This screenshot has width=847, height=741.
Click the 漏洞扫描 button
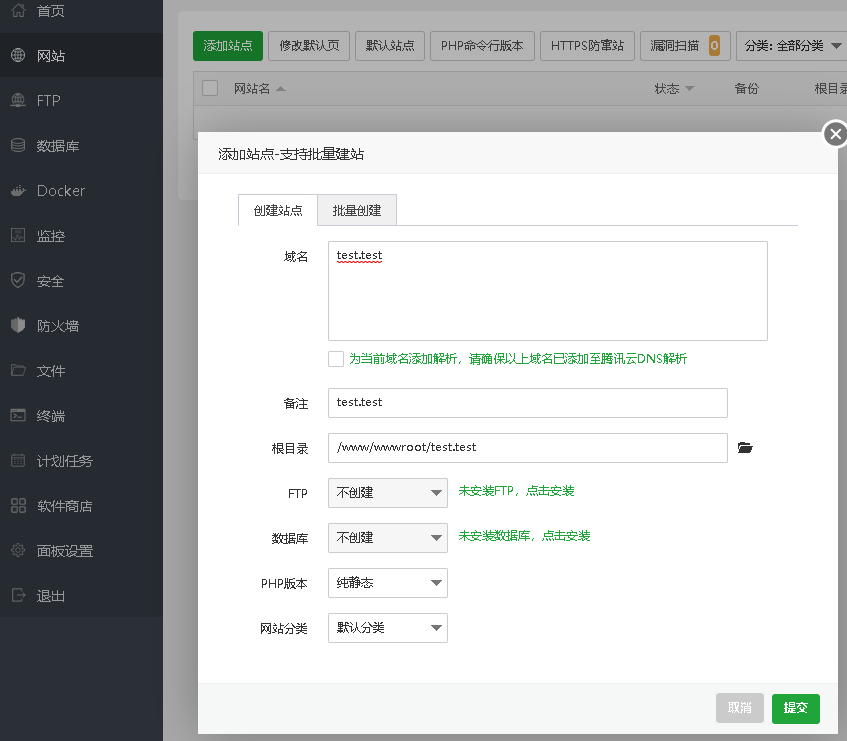(685, 46)
